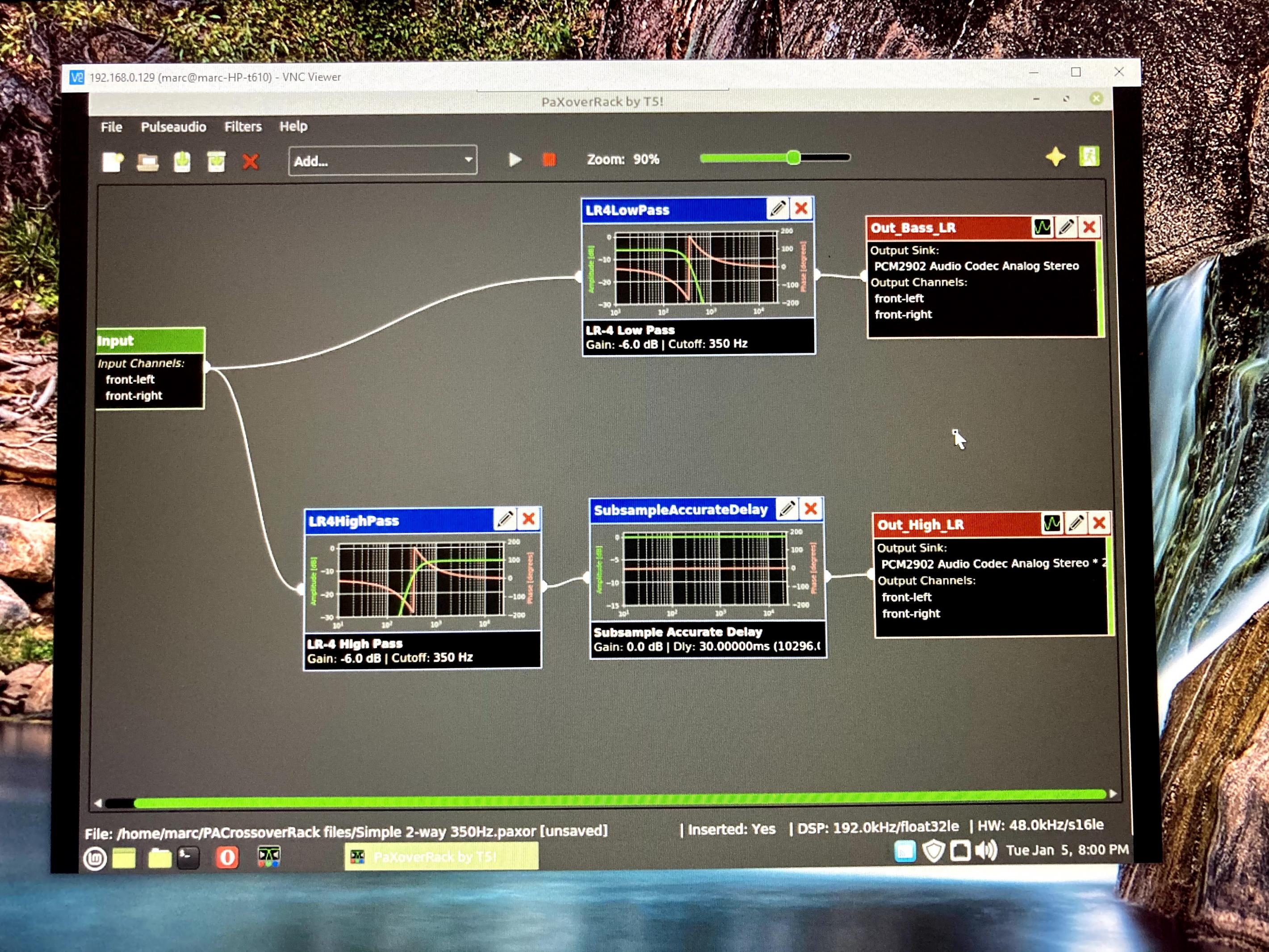Open the terminal from the taskbar
Viewport: 1269px width, 952px height.
coord(188,858)
